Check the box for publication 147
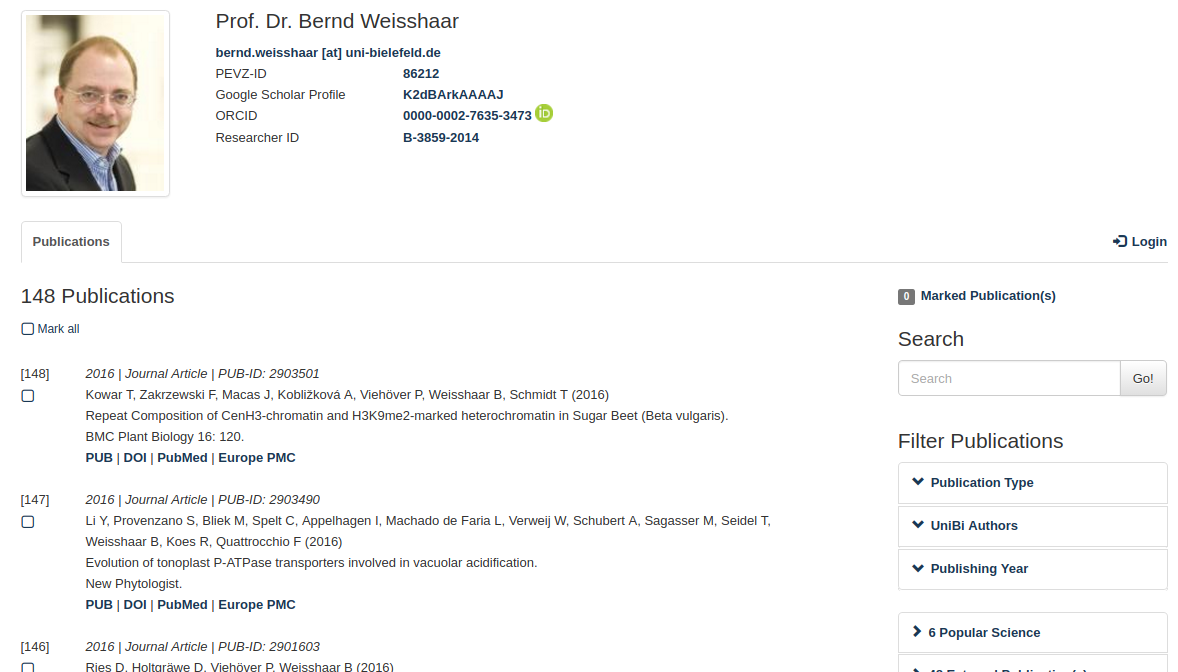Image resolution: width=1178 pixels, height=672 pixels. (28, 522)
